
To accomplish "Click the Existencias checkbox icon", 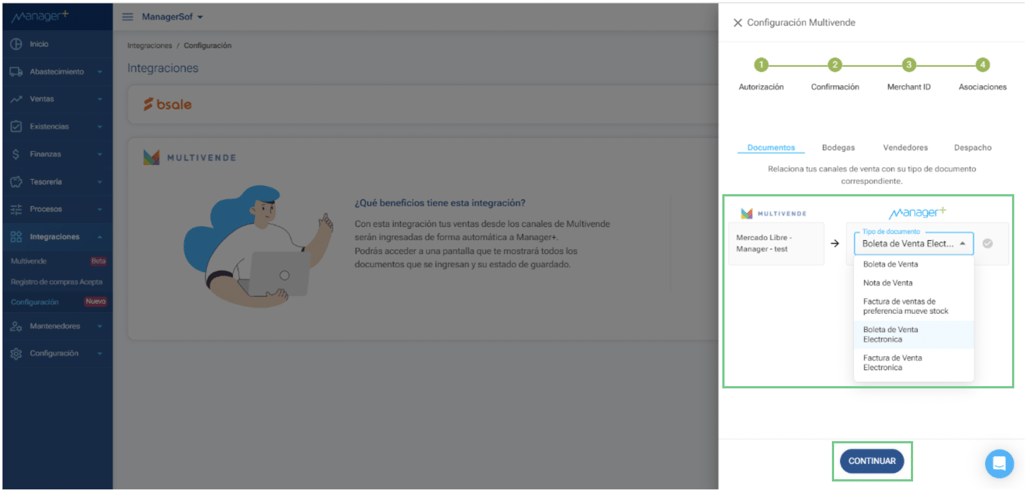I will [17, 126].
